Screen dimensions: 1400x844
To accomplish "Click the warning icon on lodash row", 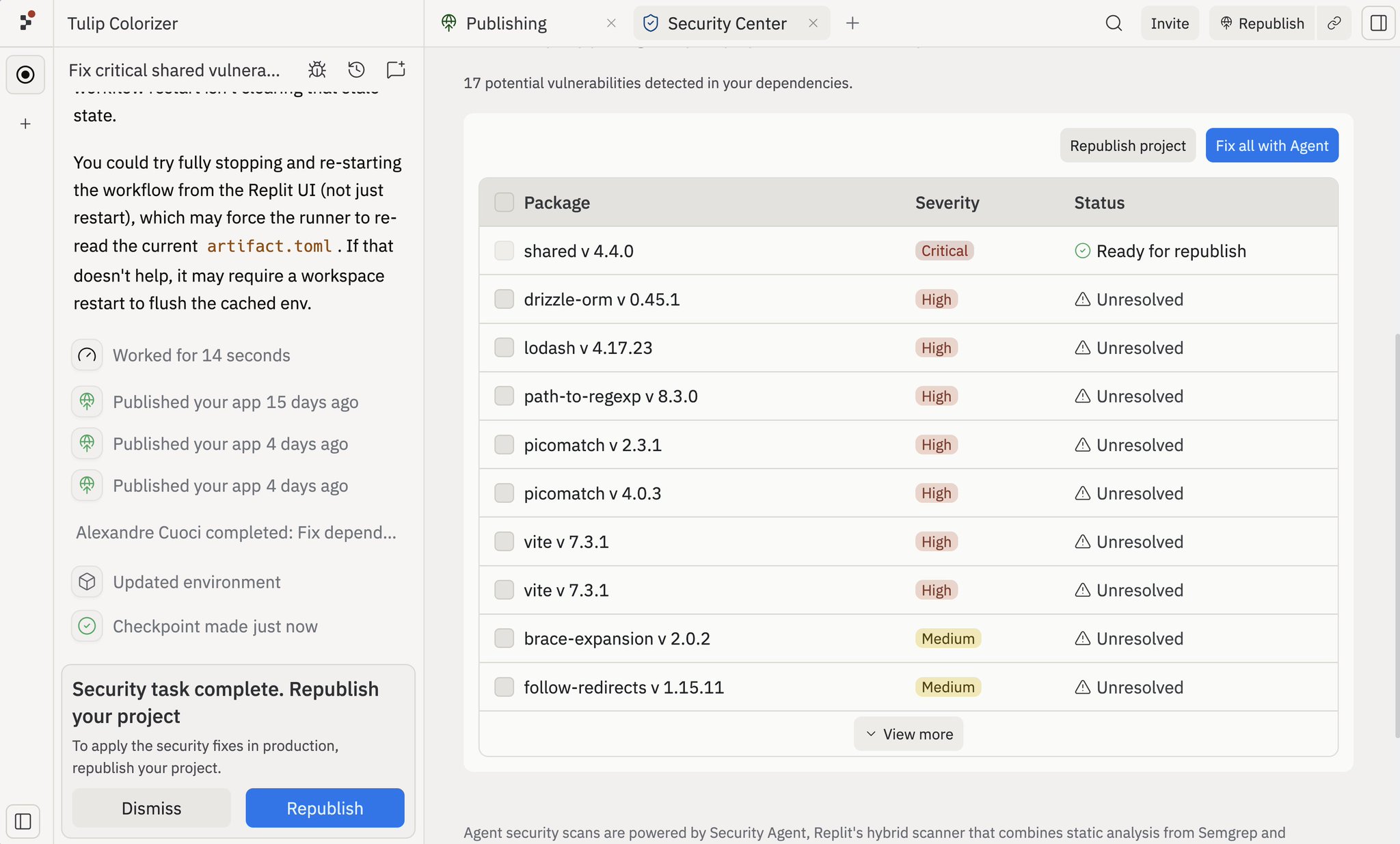I will [1082, 348].
